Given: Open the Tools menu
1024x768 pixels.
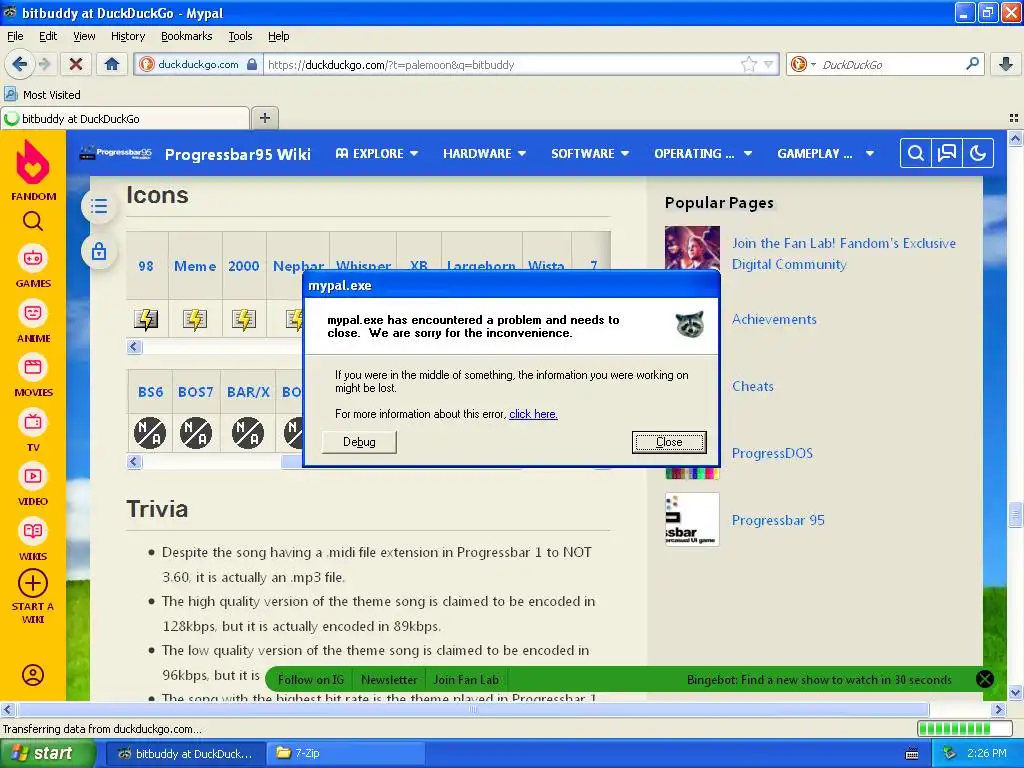Looking at the screenshot, I should (x=240, y=36).
